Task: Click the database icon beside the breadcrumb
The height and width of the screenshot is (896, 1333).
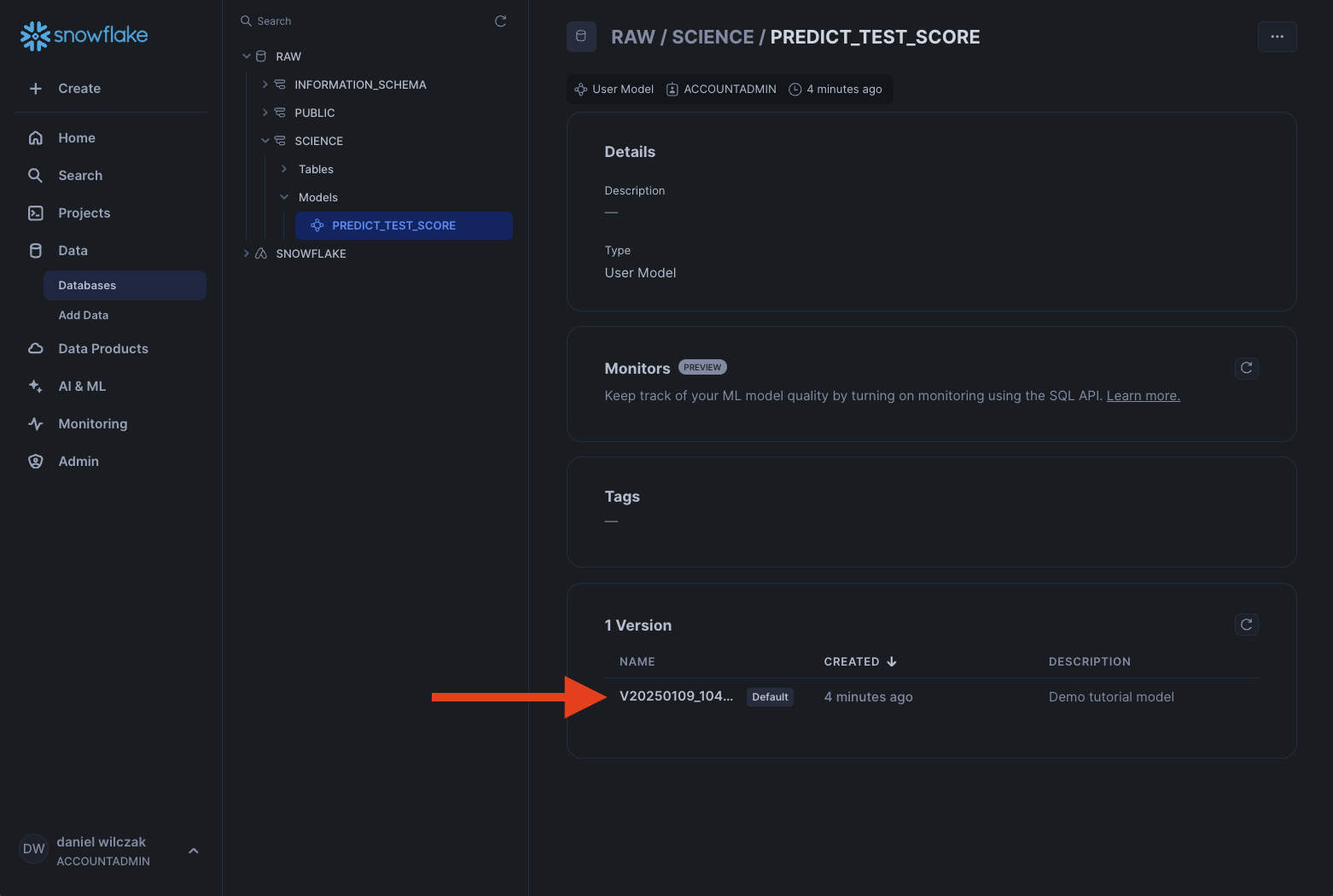Action: (x=581, y=37)
